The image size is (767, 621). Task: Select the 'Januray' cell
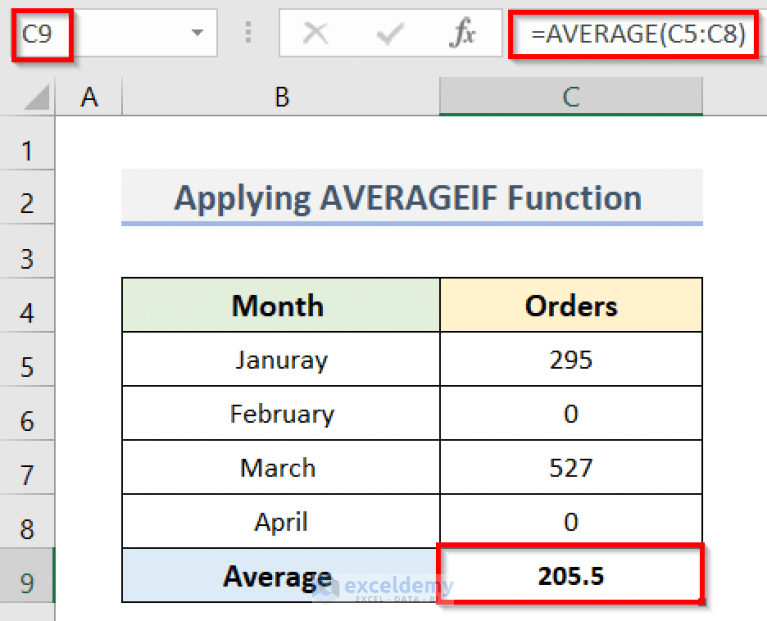[281, 359]
